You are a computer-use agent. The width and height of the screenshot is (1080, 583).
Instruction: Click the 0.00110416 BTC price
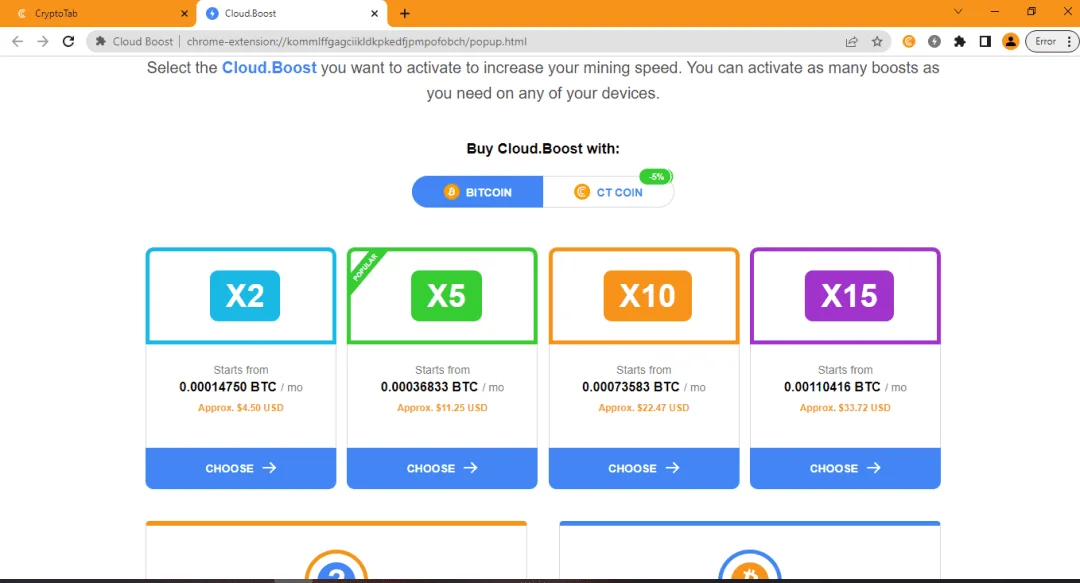832,387
